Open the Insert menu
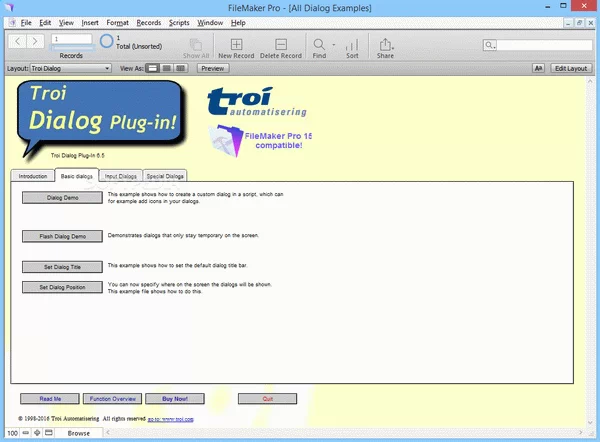This screenshot has width=600, height=442. coord(90,23)
